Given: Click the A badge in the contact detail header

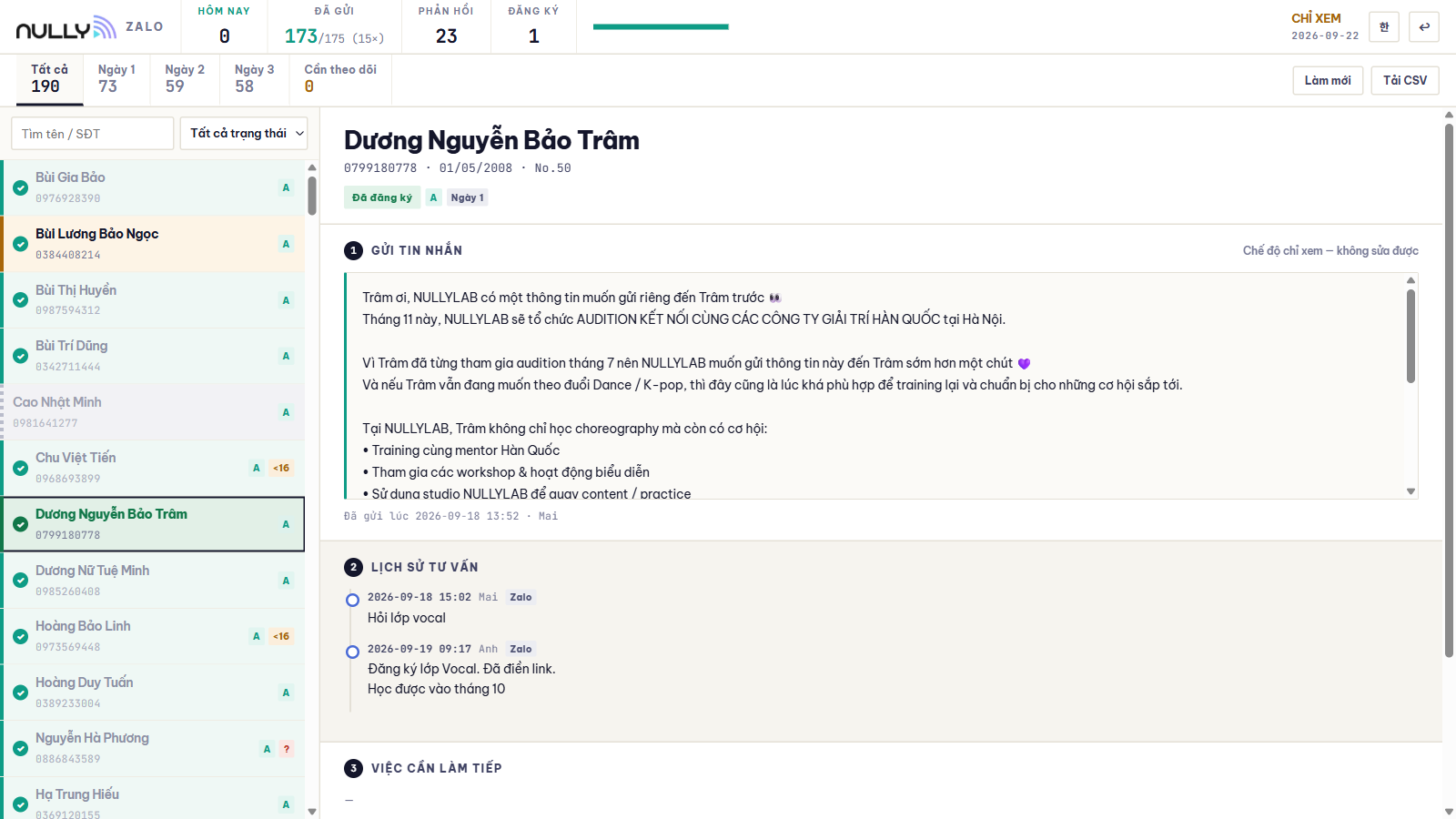Looking at the screenshot, I should [433, 197].
